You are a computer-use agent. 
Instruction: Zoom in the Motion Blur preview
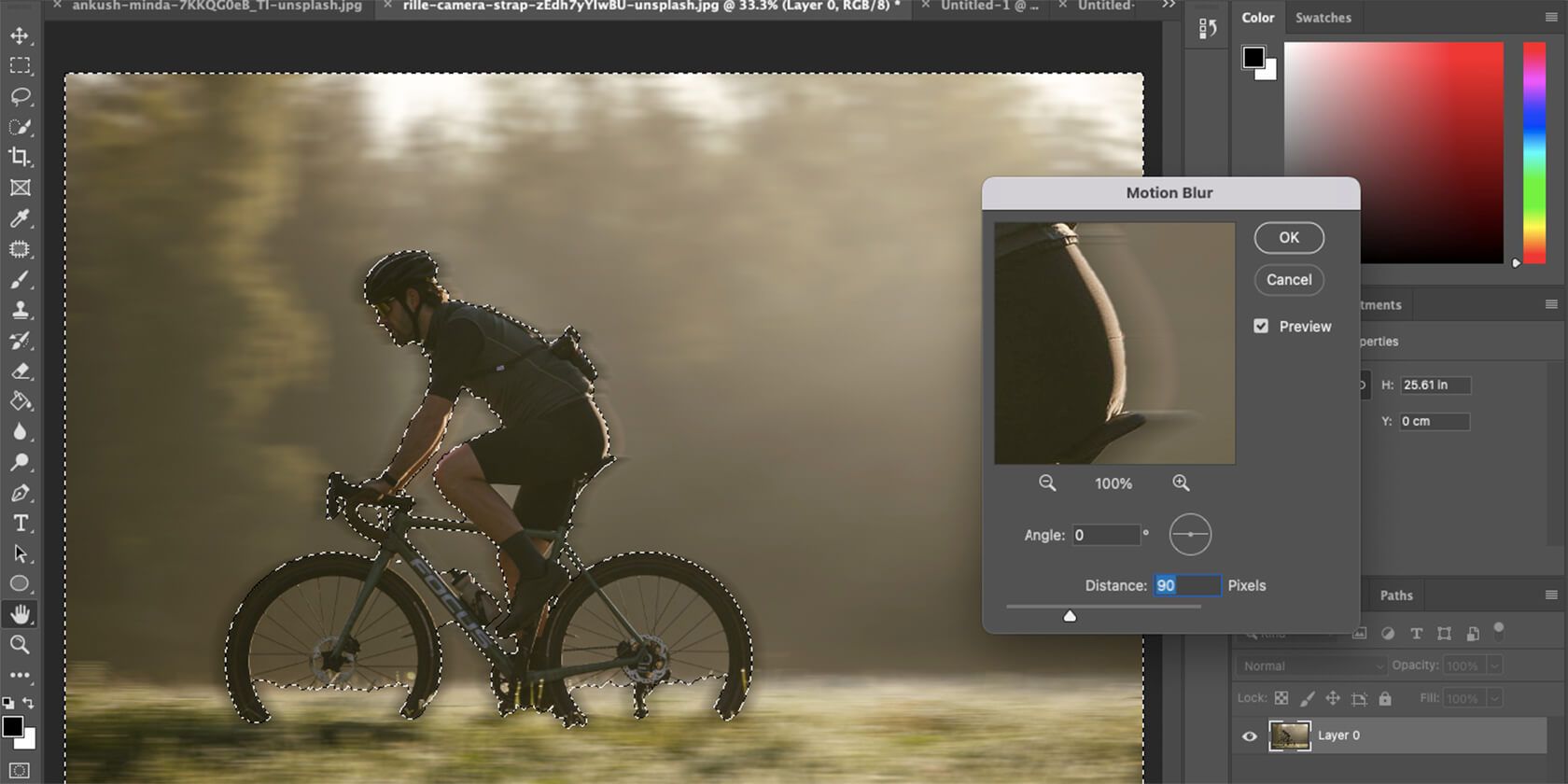(x=1181, y=483)
